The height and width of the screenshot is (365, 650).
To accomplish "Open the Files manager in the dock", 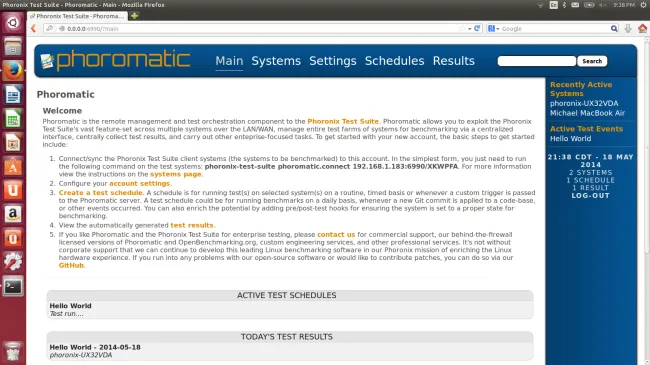I will click(13, 46).
